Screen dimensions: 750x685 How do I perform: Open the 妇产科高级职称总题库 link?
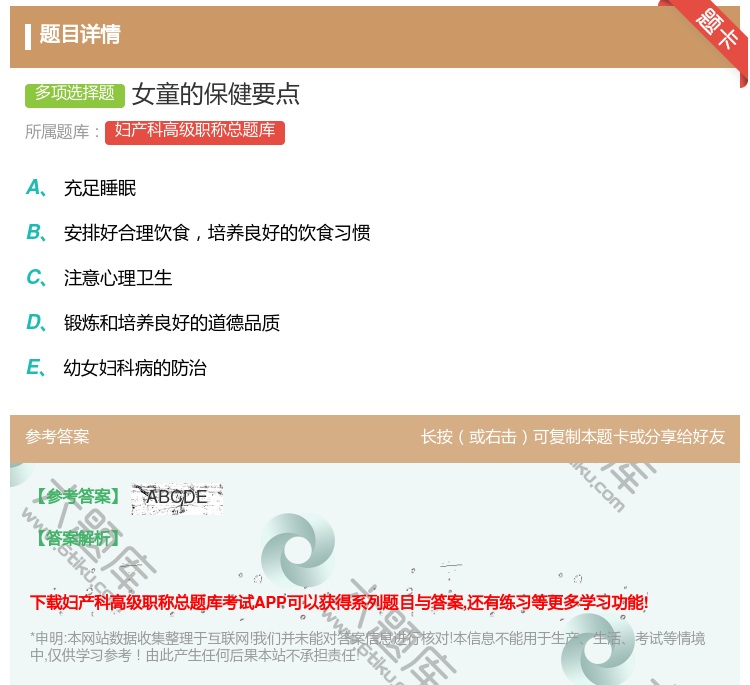tap(195, 132)
